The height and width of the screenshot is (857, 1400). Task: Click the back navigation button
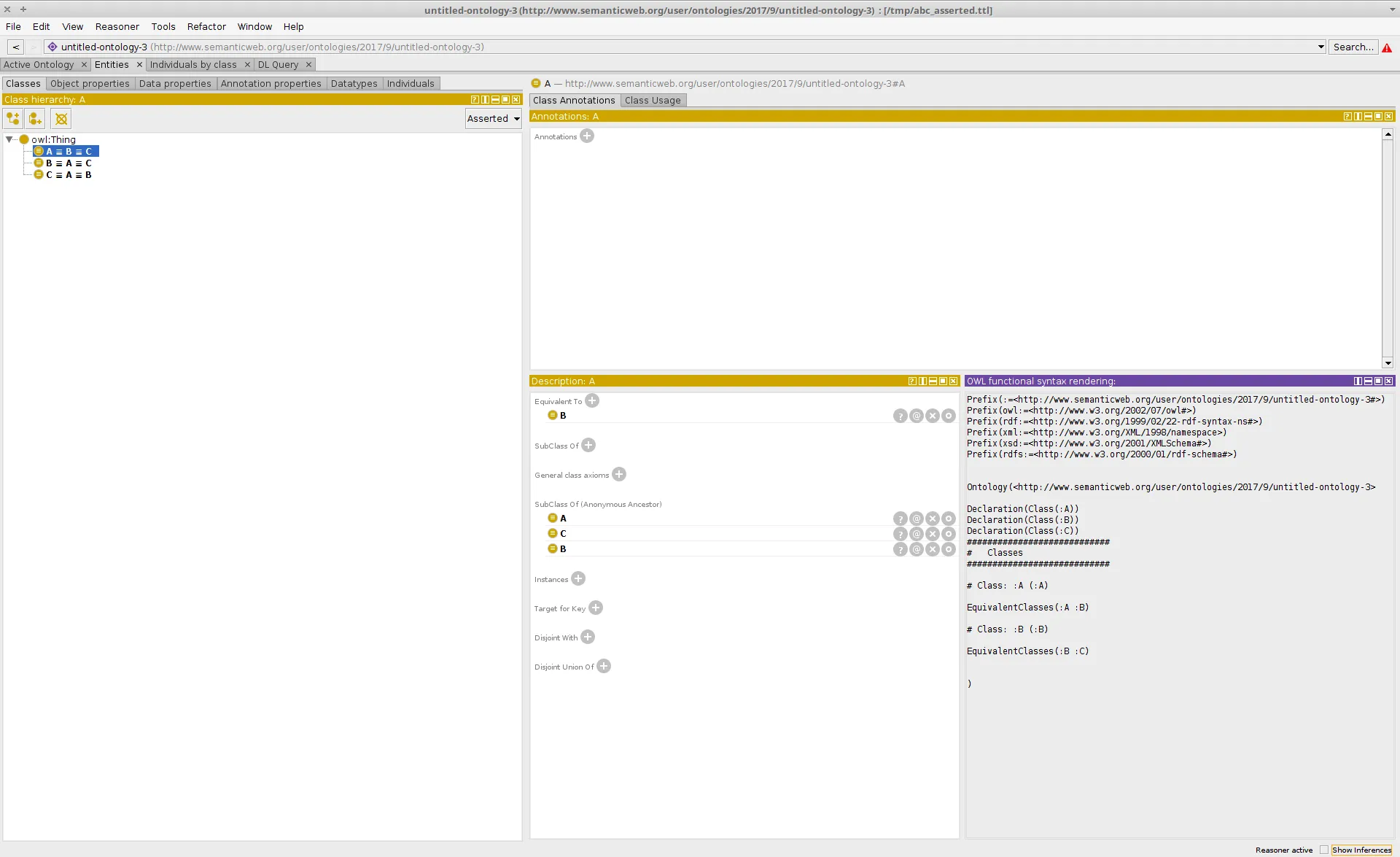pos(15,47)
